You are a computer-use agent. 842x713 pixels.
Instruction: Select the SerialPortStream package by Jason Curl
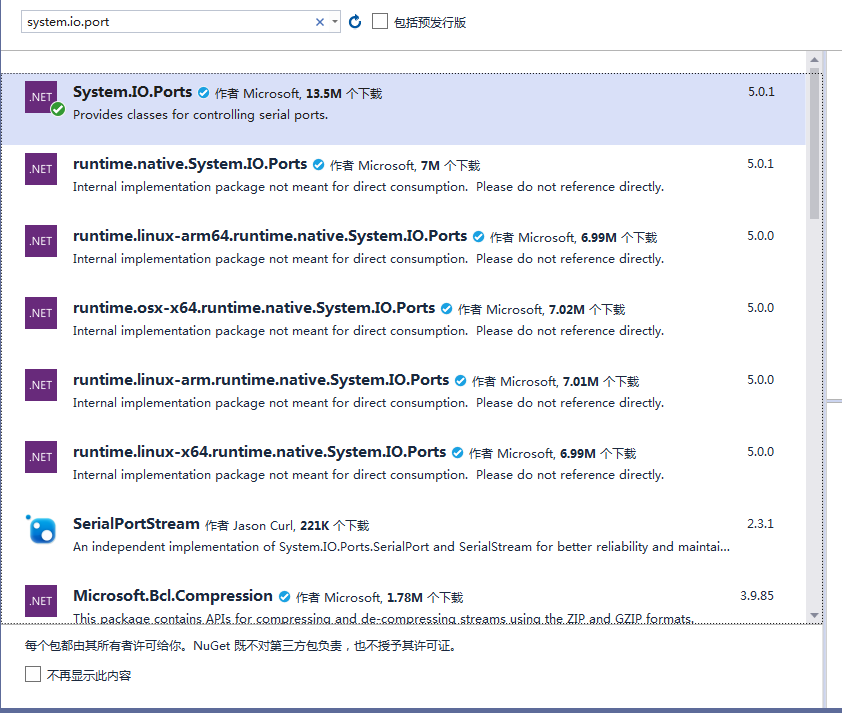400,534
